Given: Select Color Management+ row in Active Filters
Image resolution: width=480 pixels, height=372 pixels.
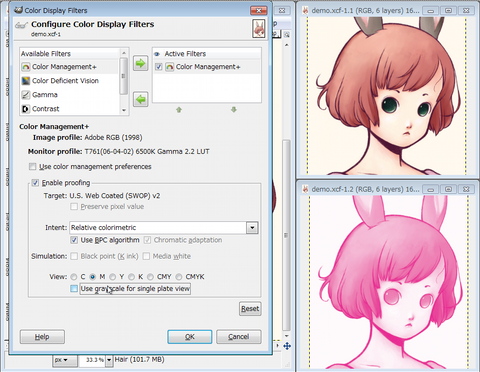Looking at the screenshot, I should [x=207, y=67].
